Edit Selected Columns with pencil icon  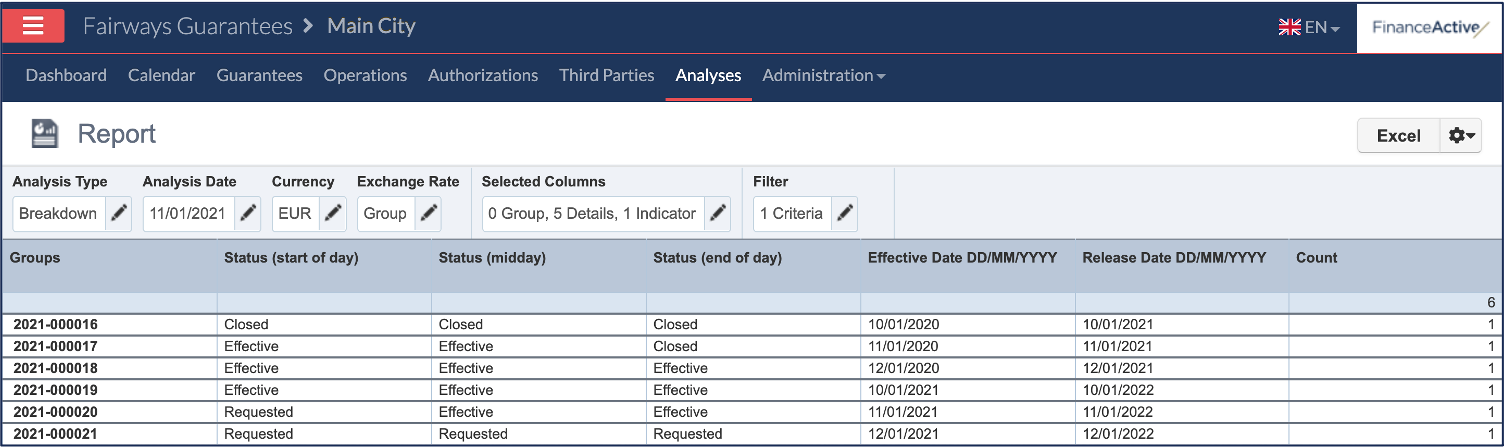click(x=717, y=213)
